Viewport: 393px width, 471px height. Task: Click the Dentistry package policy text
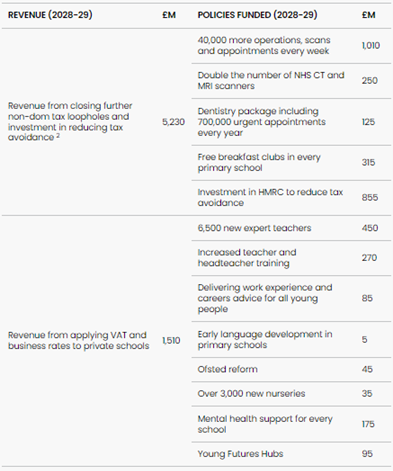[x=261, y=122]
